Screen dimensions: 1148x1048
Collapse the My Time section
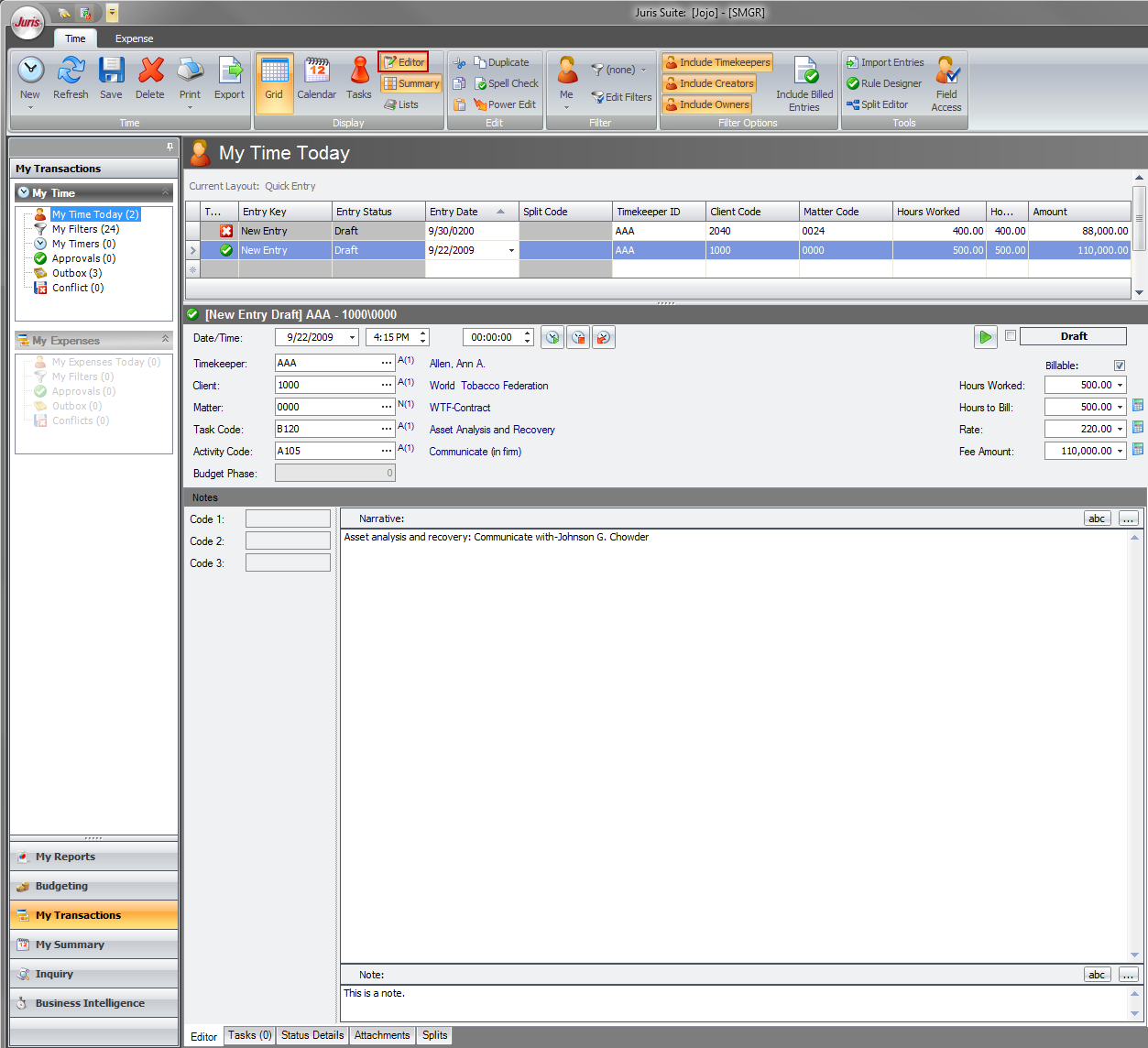coord(166,193)
